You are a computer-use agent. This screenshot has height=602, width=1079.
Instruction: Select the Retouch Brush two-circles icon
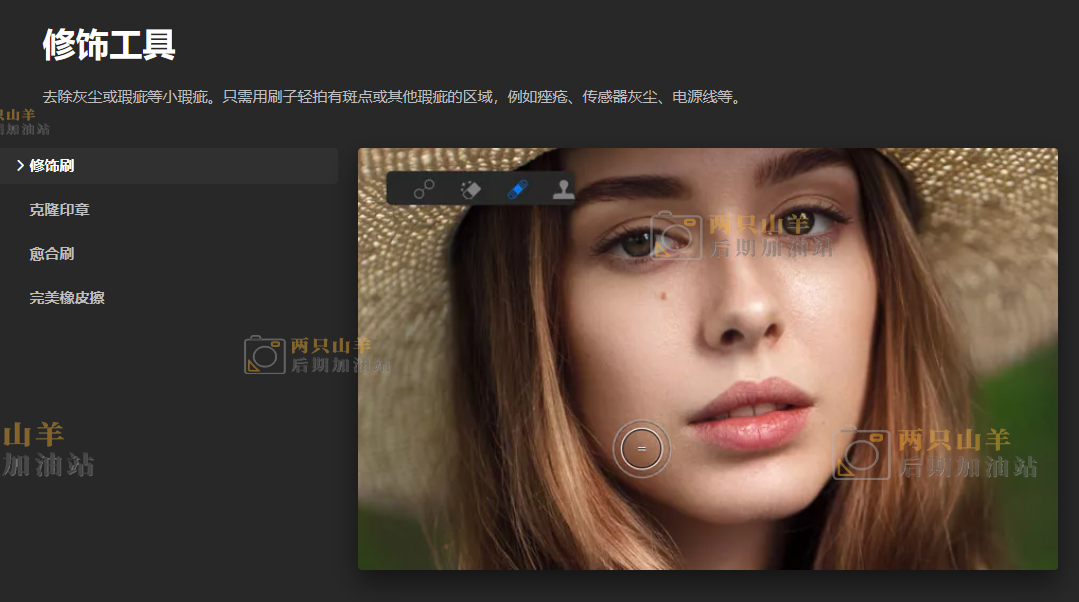point(424,189)
